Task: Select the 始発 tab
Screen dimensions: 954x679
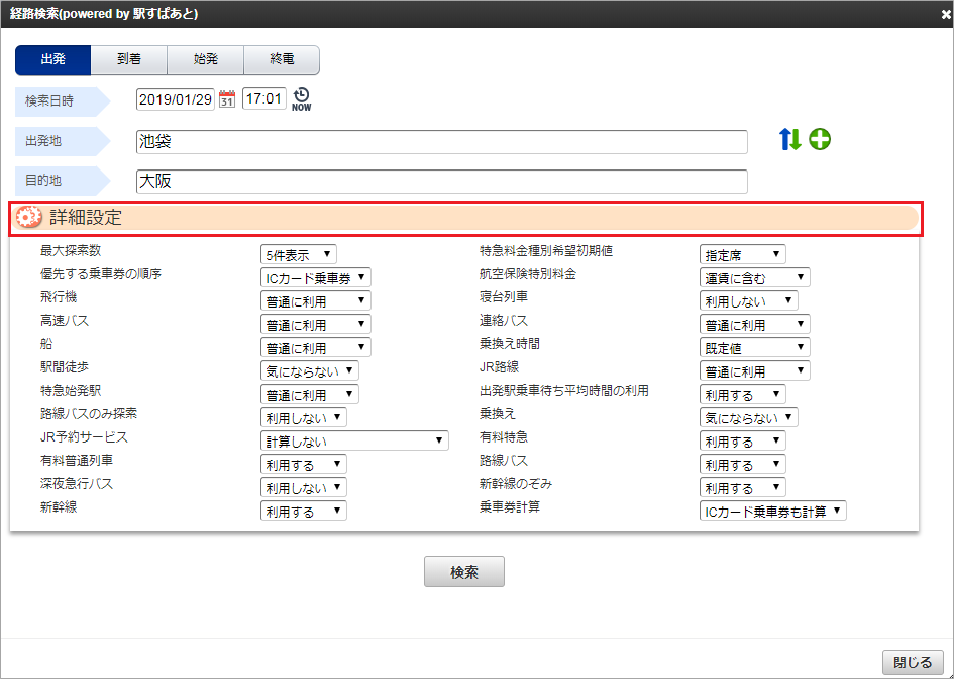Action: 205,59
